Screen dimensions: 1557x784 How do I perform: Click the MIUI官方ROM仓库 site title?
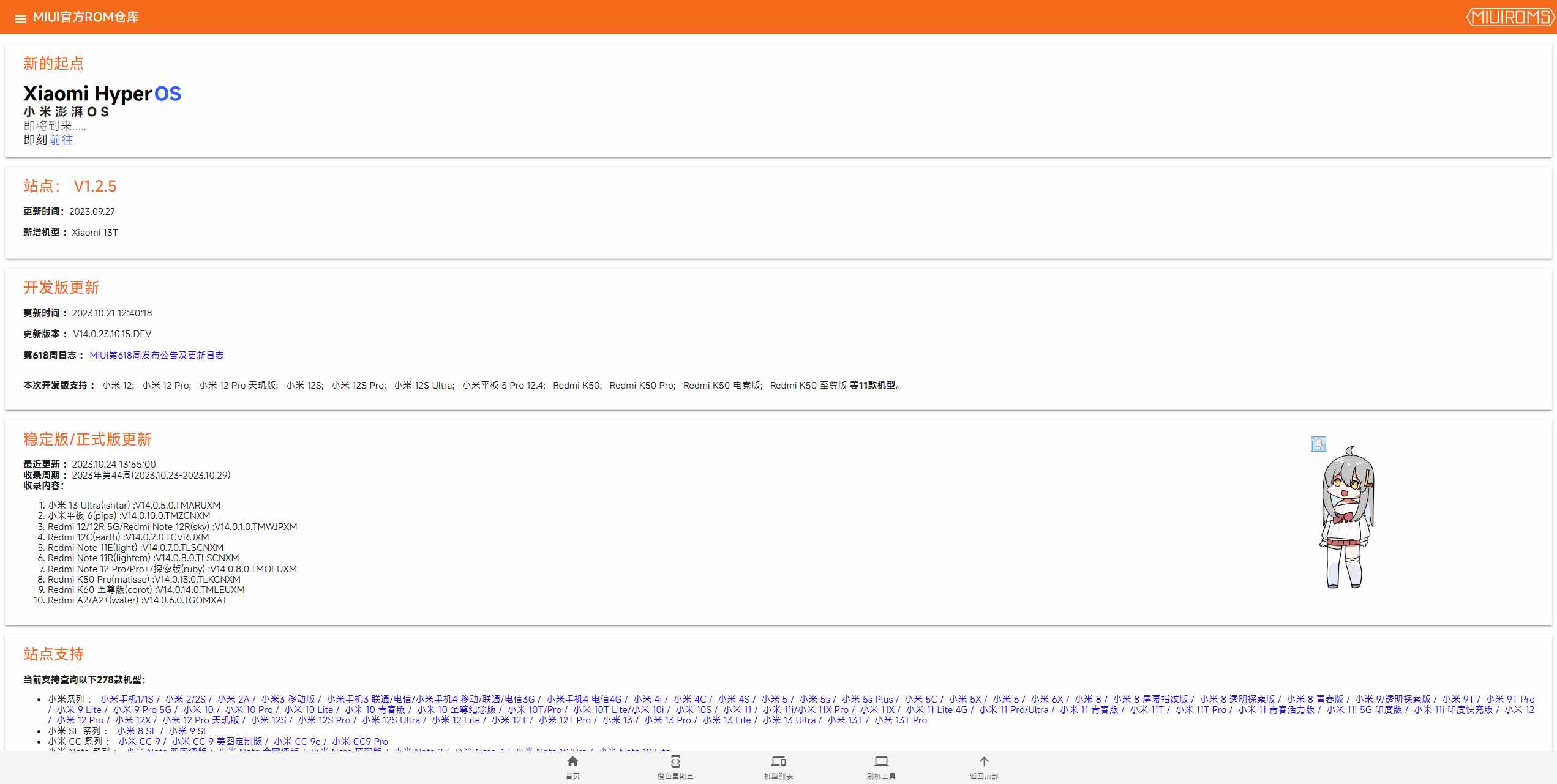point(86,17)
